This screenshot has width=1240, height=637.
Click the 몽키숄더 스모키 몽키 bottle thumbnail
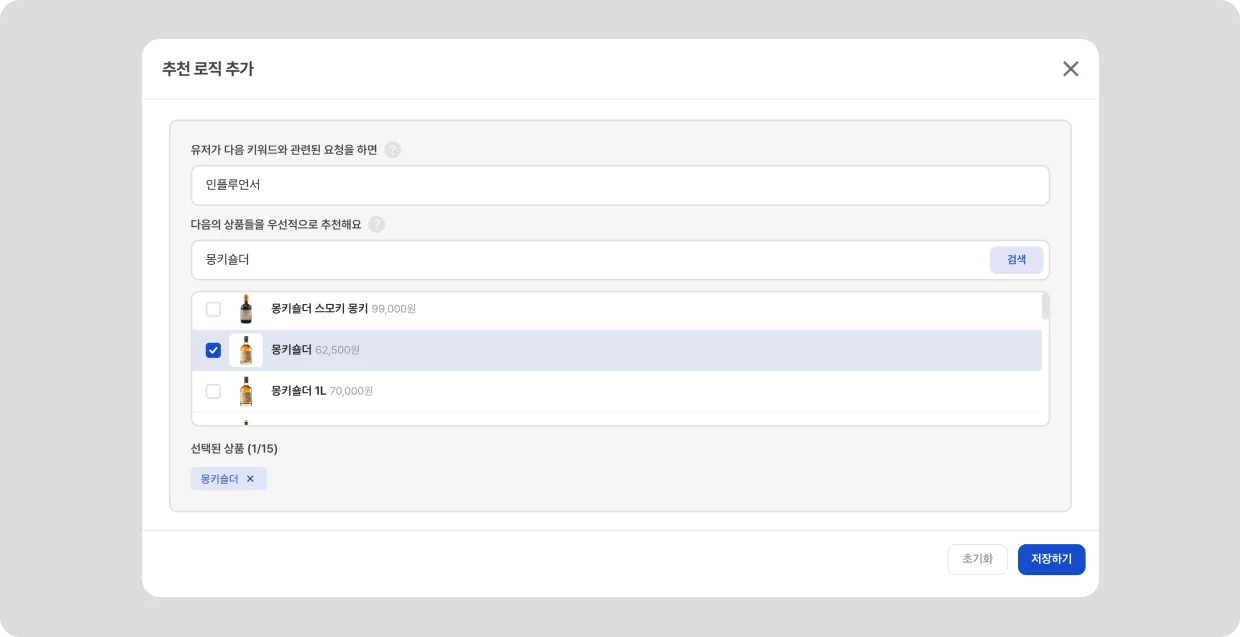pos(246,309)
